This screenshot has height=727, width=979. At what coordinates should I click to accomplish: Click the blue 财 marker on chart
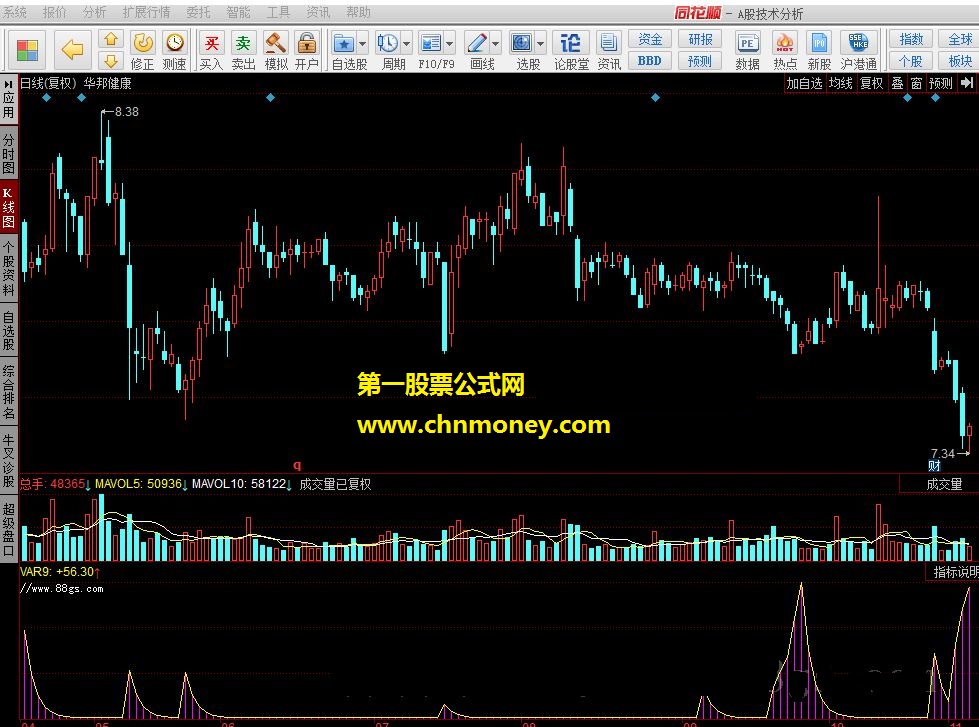(934, 465)
